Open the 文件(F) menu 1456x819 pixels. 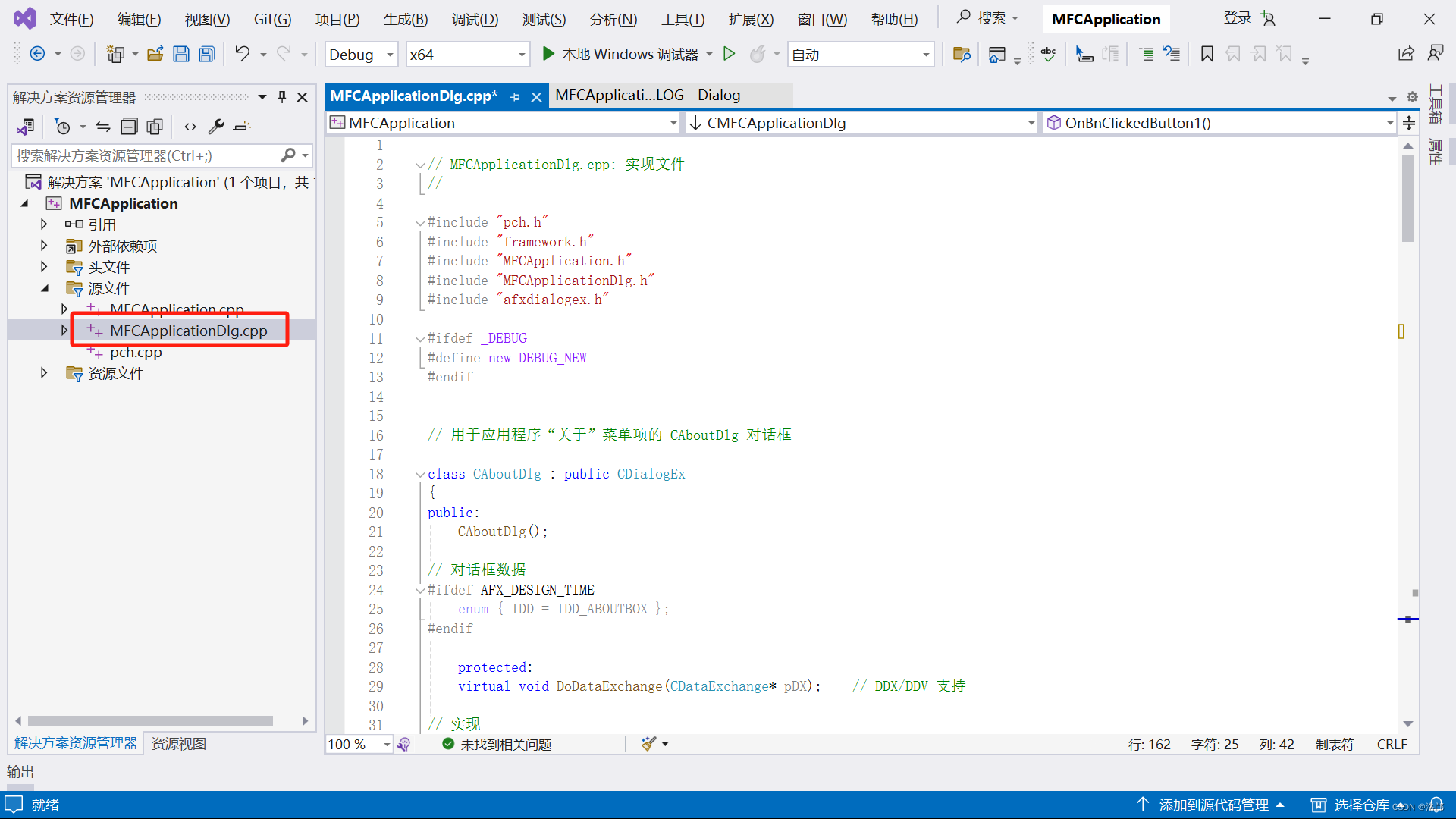[71, 19]
